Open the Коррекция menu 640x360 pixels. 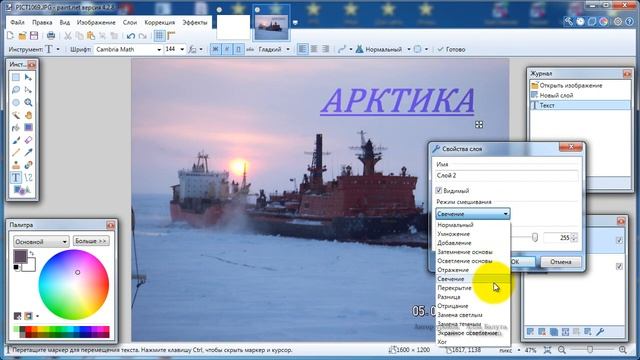pos(160,22)
